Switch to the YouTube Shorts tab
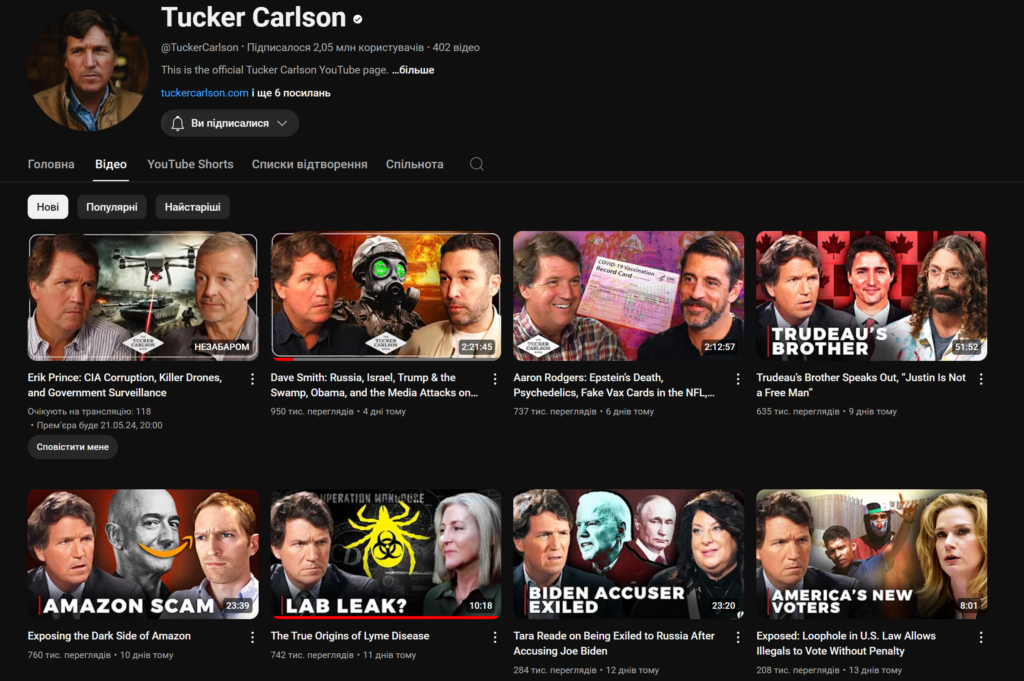1024x681 pixels. (x=190, y=164)
